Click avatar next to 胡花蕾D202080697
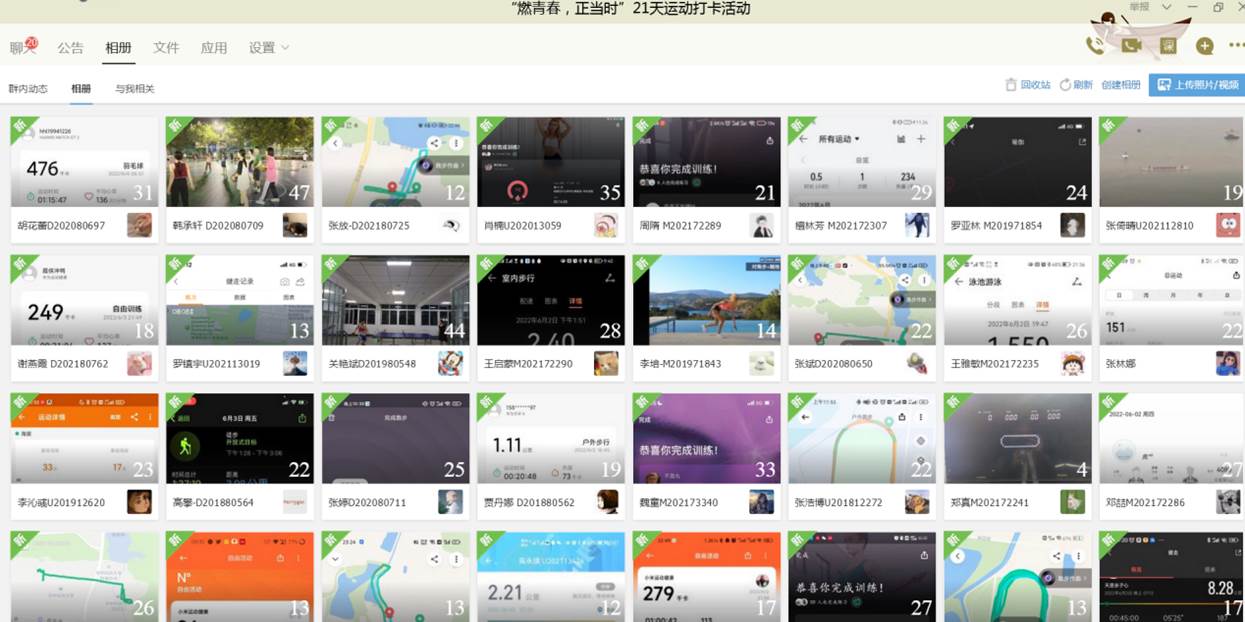This screenshot has height=622, width=1245. [x=139, y=225]
